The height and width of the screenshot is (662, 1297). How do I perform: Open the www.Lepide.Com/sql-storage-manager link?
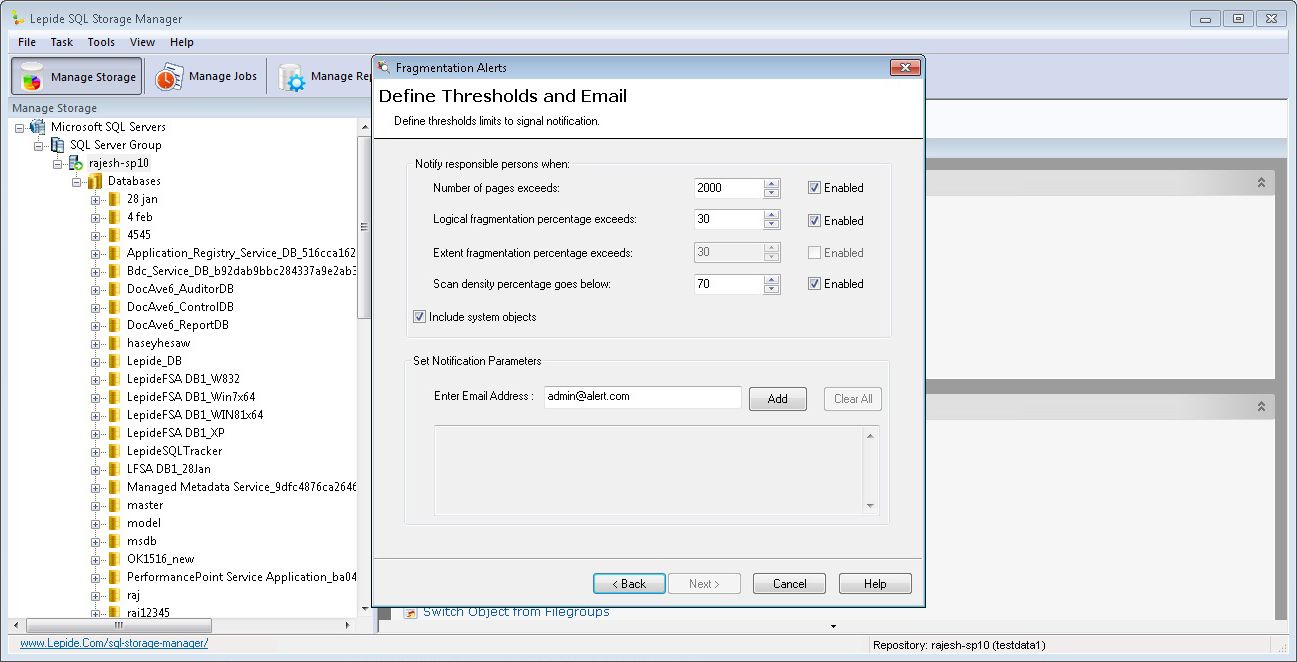pos(114,643)
